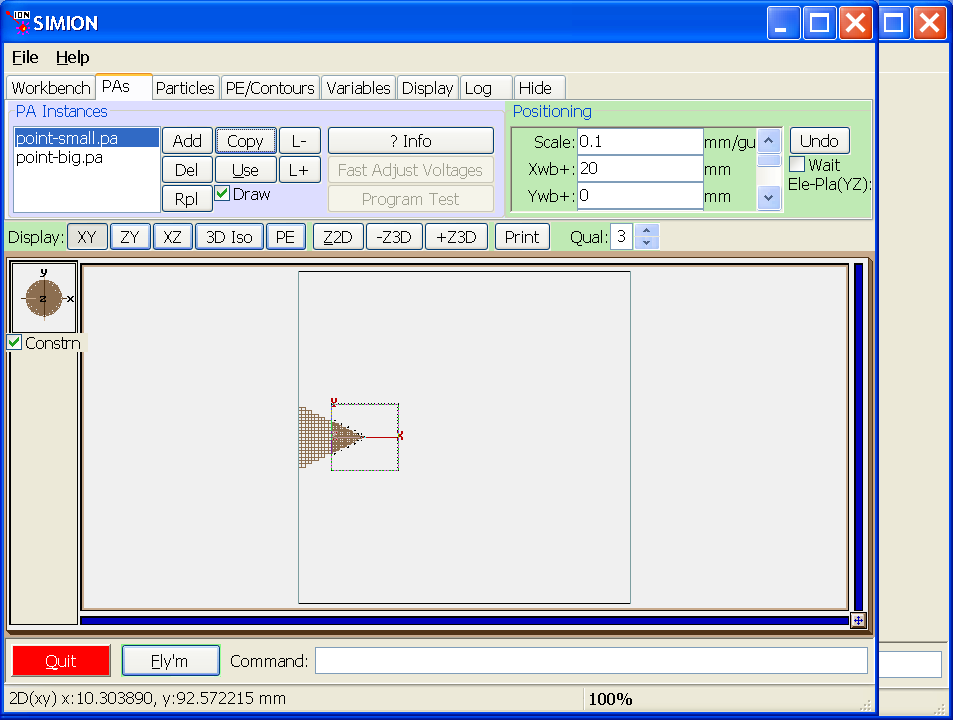Open the ? Info button

[411, 141]
